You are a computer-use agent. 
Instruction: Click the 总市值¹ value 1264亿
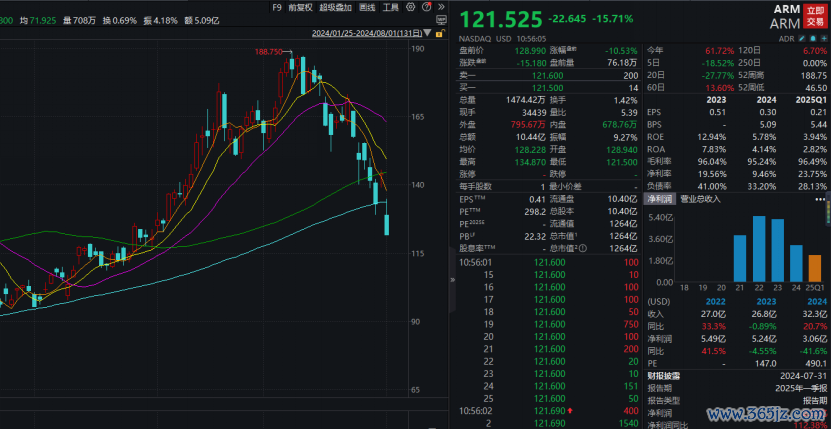623,236
